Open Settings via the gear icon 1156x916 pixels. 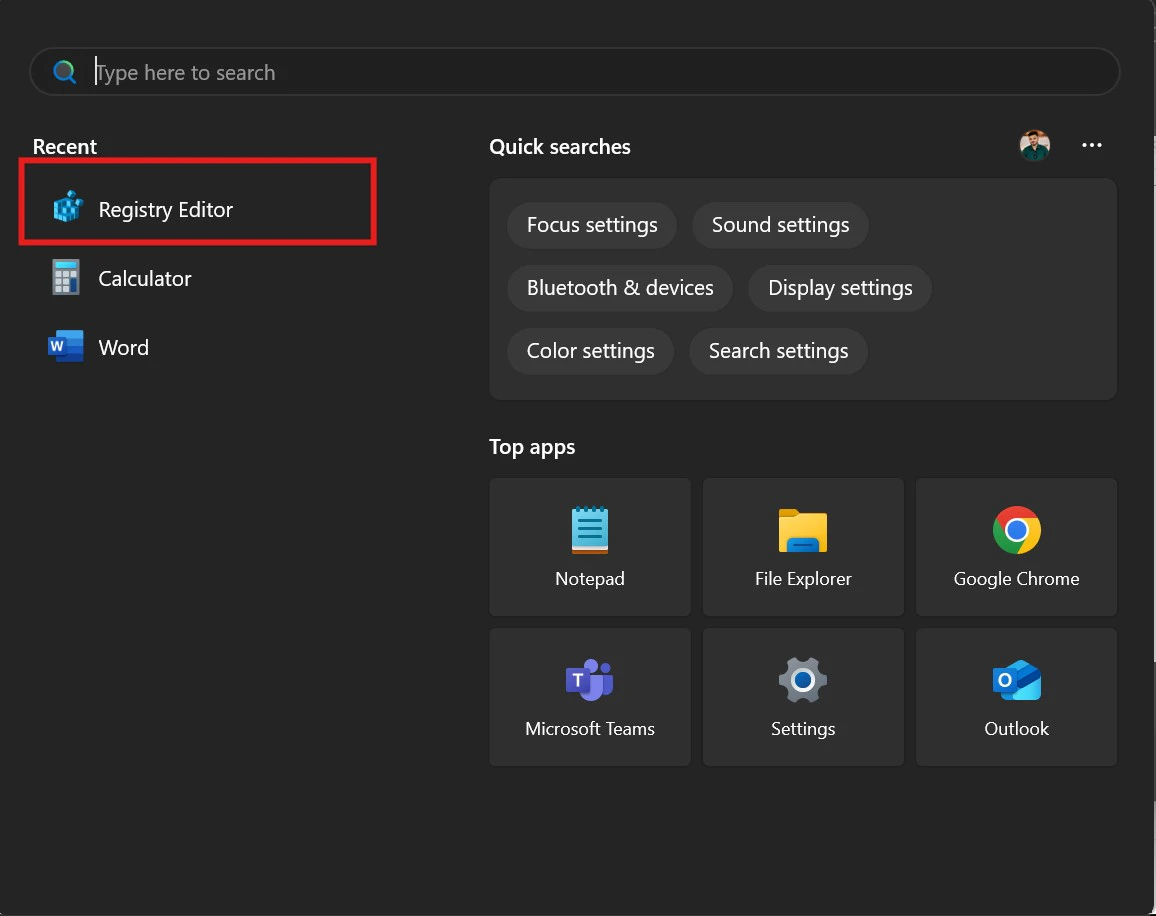pyautogui.click(x=803, y=679)
